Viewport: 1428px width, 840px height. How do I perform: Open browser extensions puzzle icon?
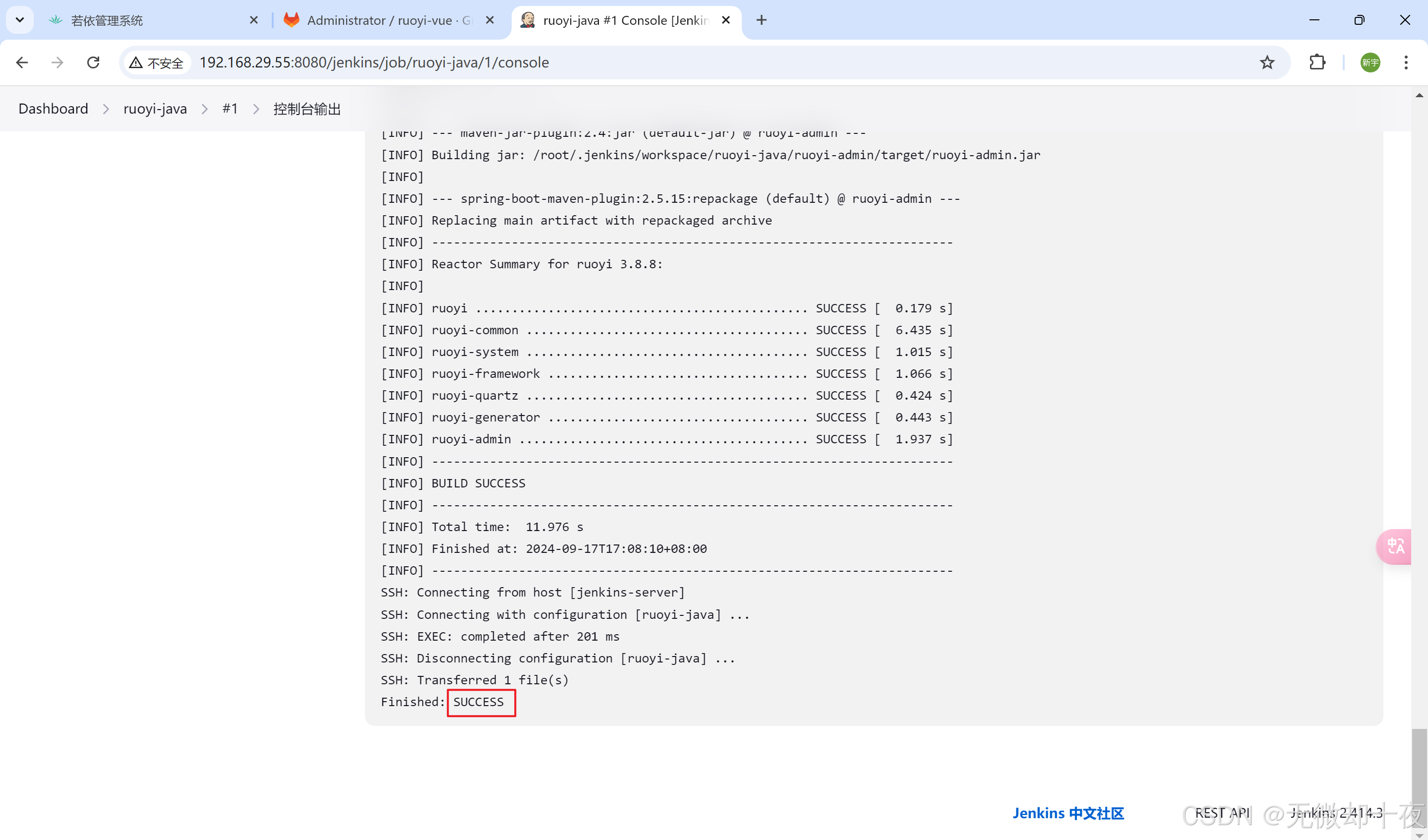point(1317,62)
